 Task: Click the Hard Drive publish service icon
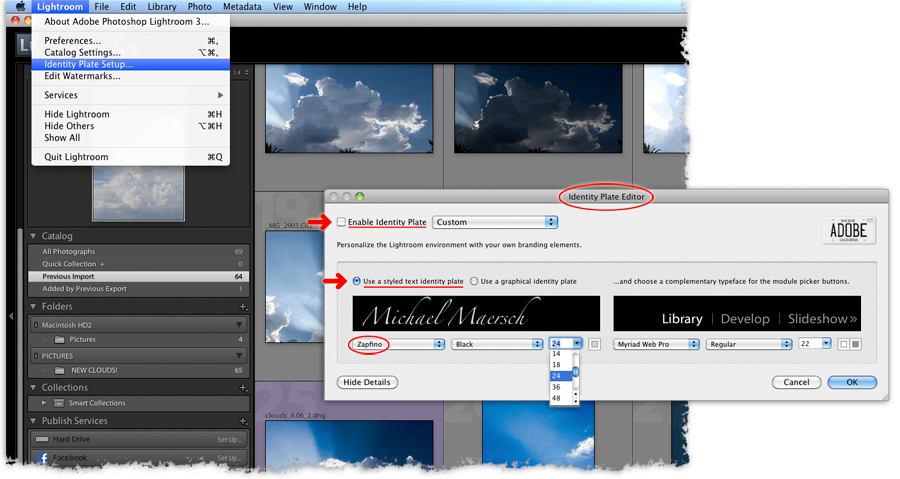point(42,439)
